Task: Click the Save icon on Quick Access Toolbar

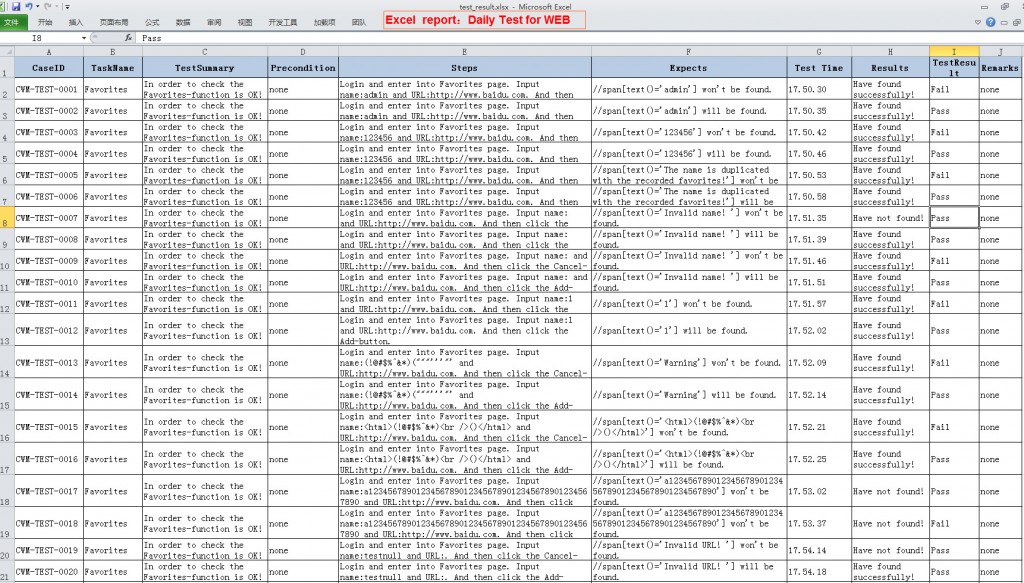Action: (x=17, y=5)
